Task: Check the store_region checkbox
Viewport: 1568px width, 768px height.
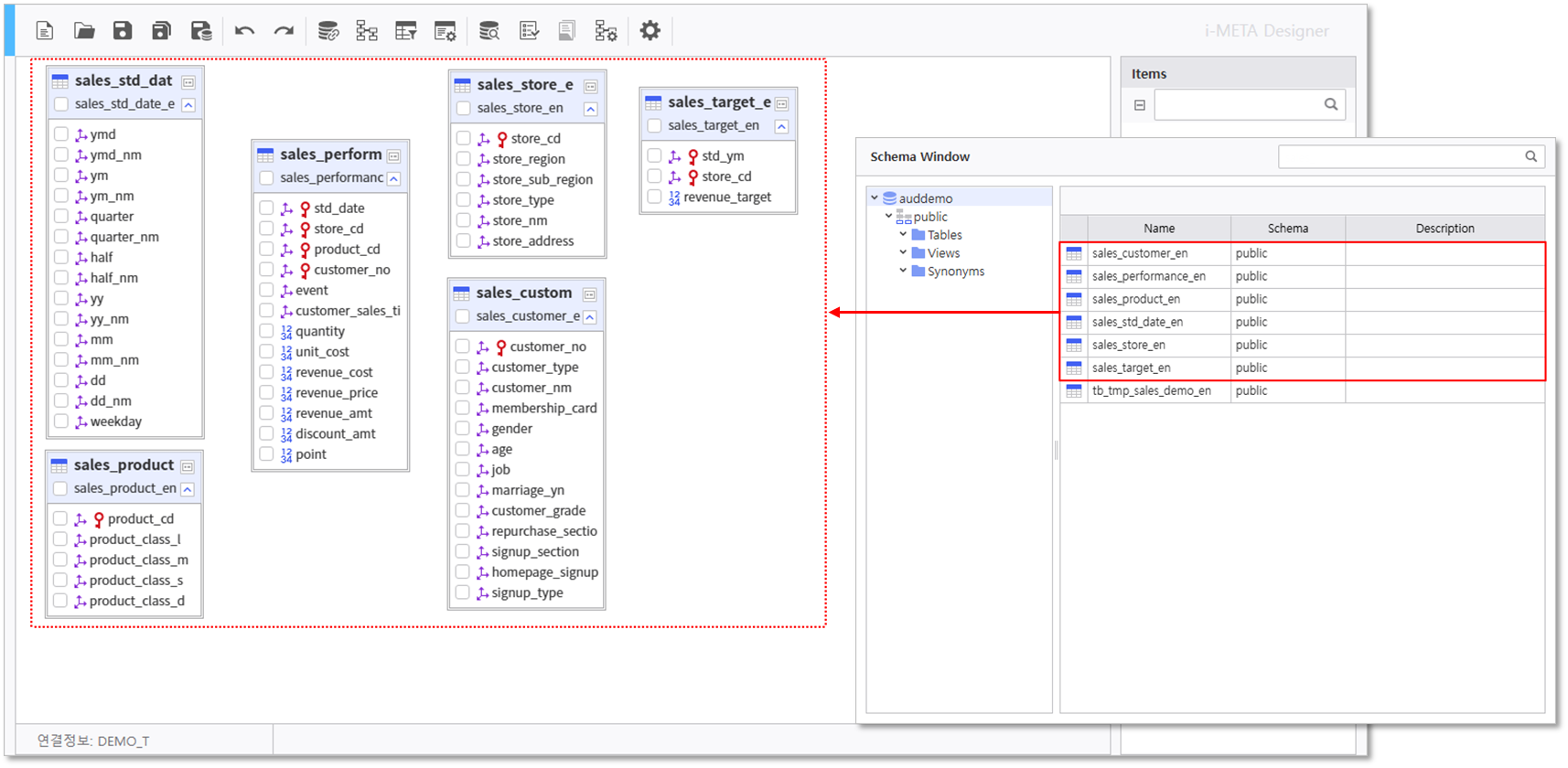Action: [464, 158]
